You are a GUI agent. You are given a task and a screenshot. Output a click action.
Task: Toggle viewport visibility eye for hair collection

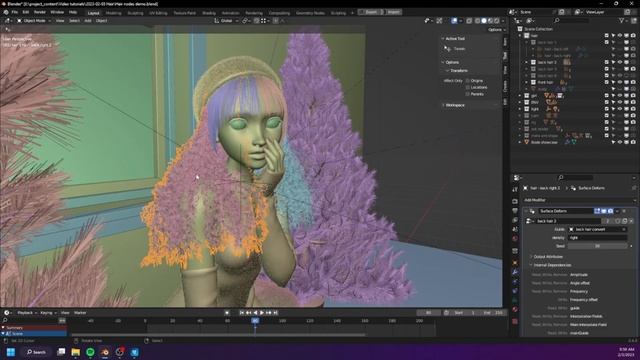click(x=620, y=36)
